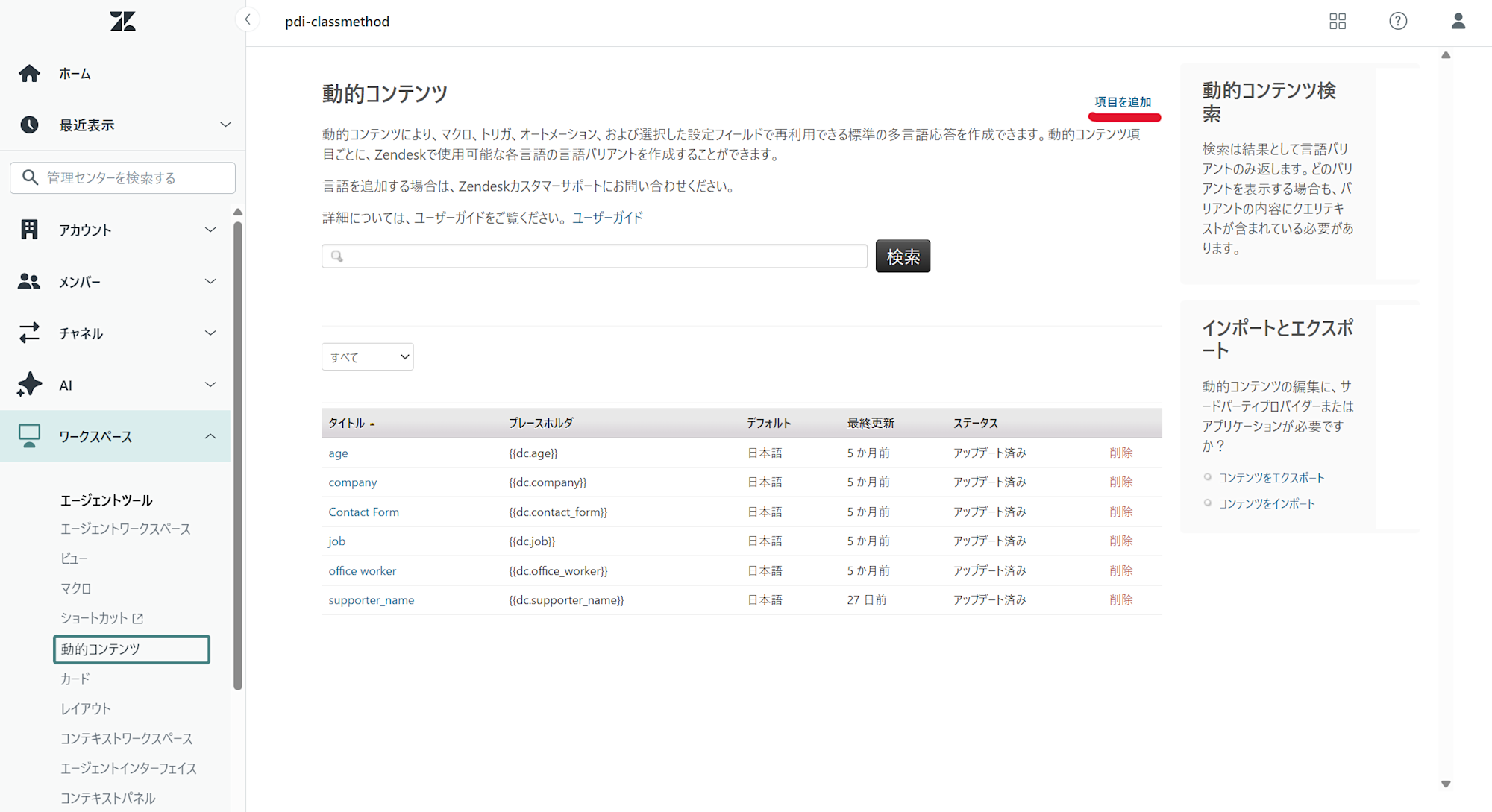This screenshot has height=812, width=1492.
Task: Click the 検索 button
Action: point(903,256)
